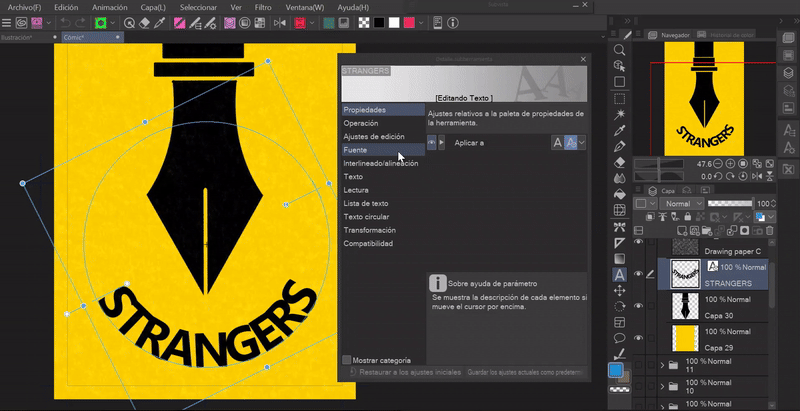This screenshot has height=411, width=800.
Task: Check the Mostrar categoría checkbox
Action: pos(347,360)
